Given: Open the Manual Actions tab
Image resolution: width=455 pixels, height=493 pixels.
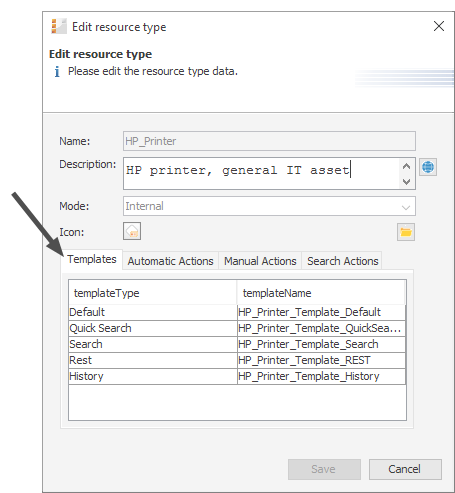Looking at the screenshot, I should 260,261.
